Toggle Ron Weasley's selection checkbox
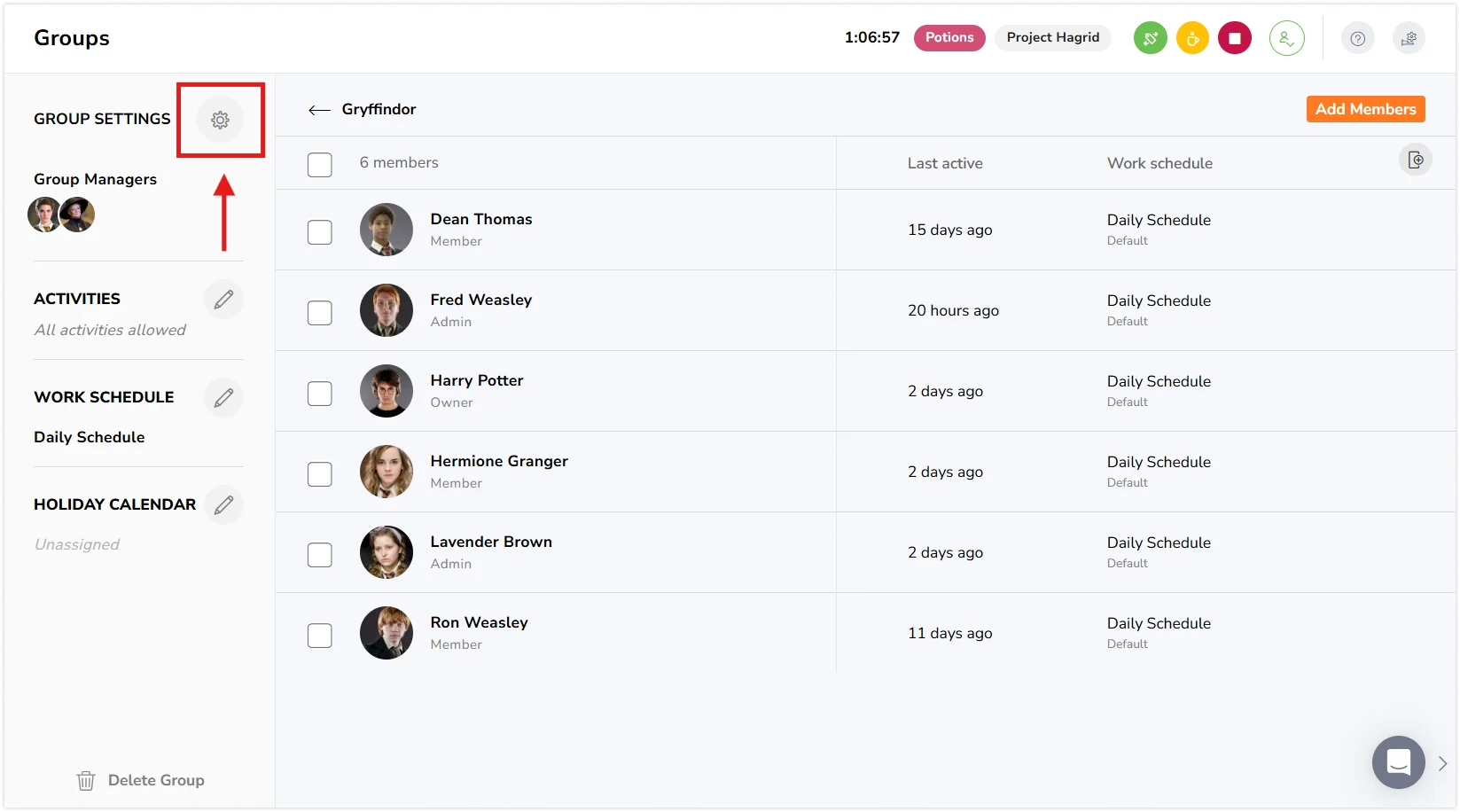Screen dimensions: 1460x812 (x=320, y=636)
